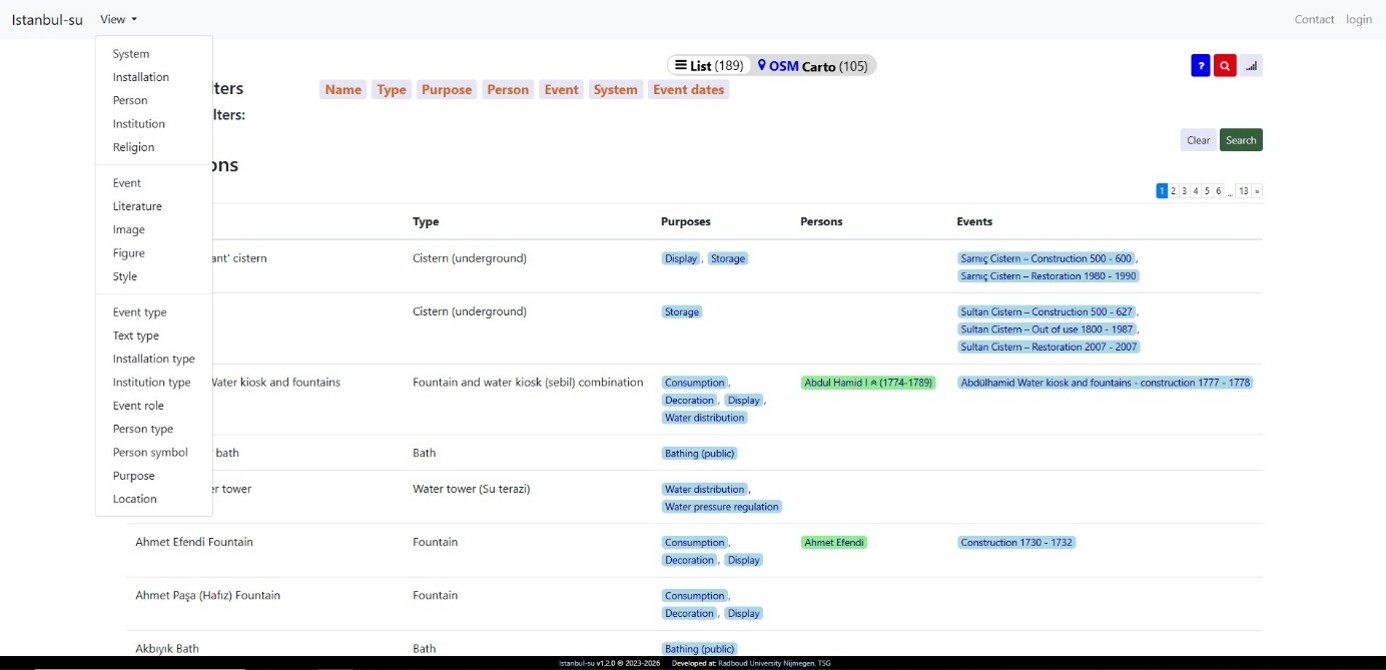Open the Akbıyık Bath entry

point(167,648)
